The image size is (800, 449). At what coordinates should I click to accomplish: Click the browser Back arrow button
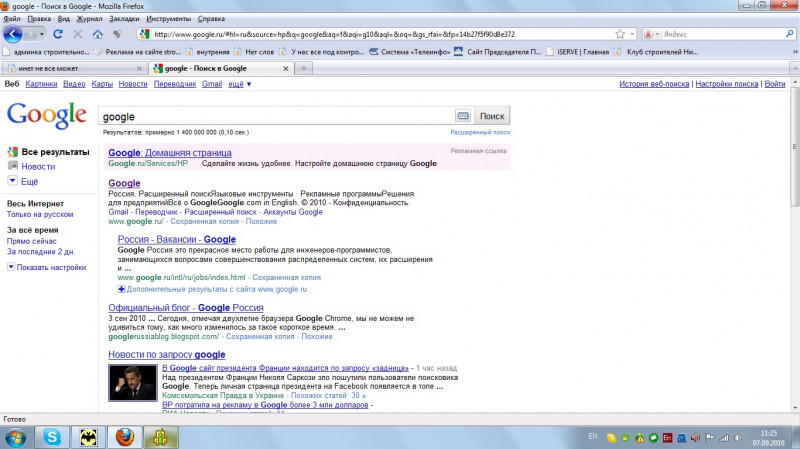tap(13, 34)
